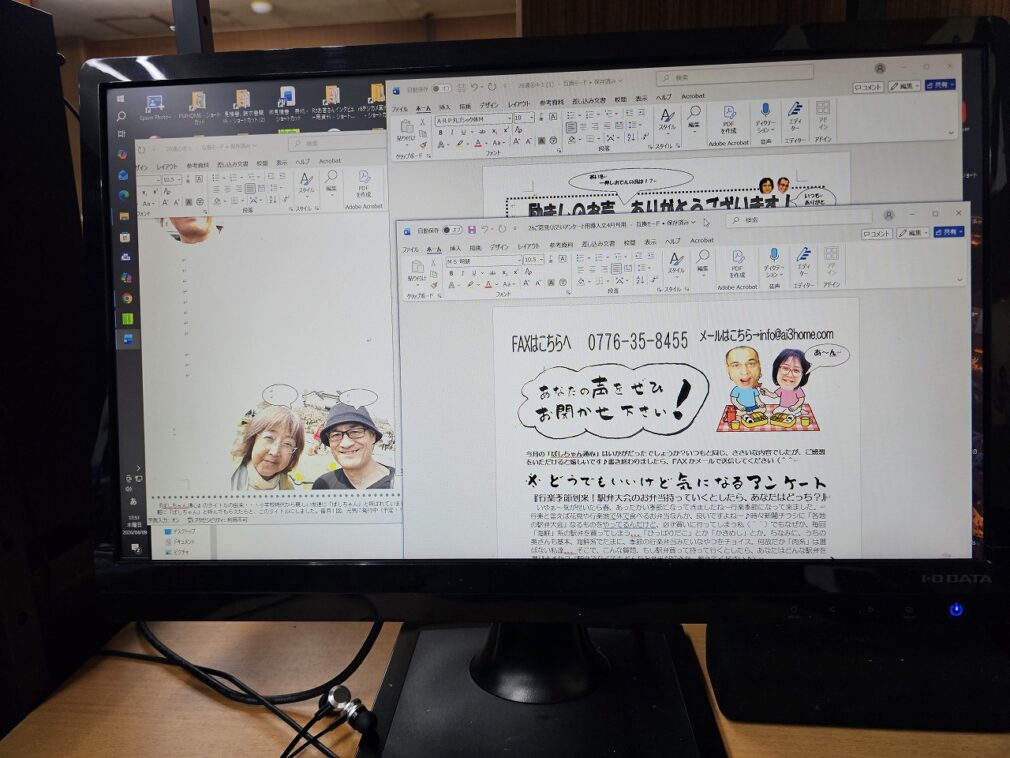
Task: Open Epson Photo+ desktop shortcut
Action: tap(154, 104)
